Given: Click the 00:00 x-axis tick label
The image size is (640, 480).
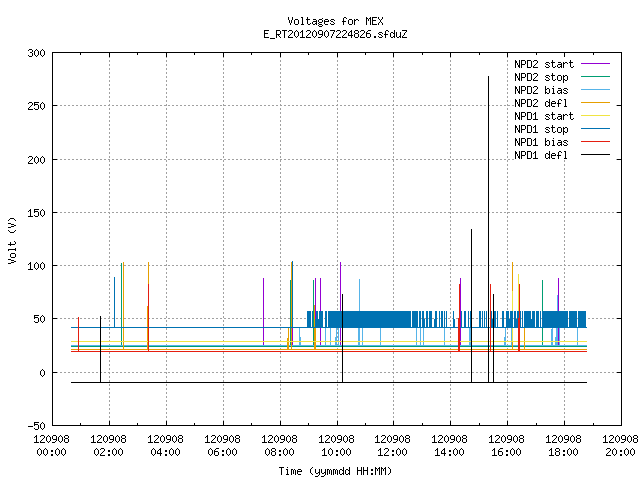Looking at the screenshot, I should click(51, 452).
